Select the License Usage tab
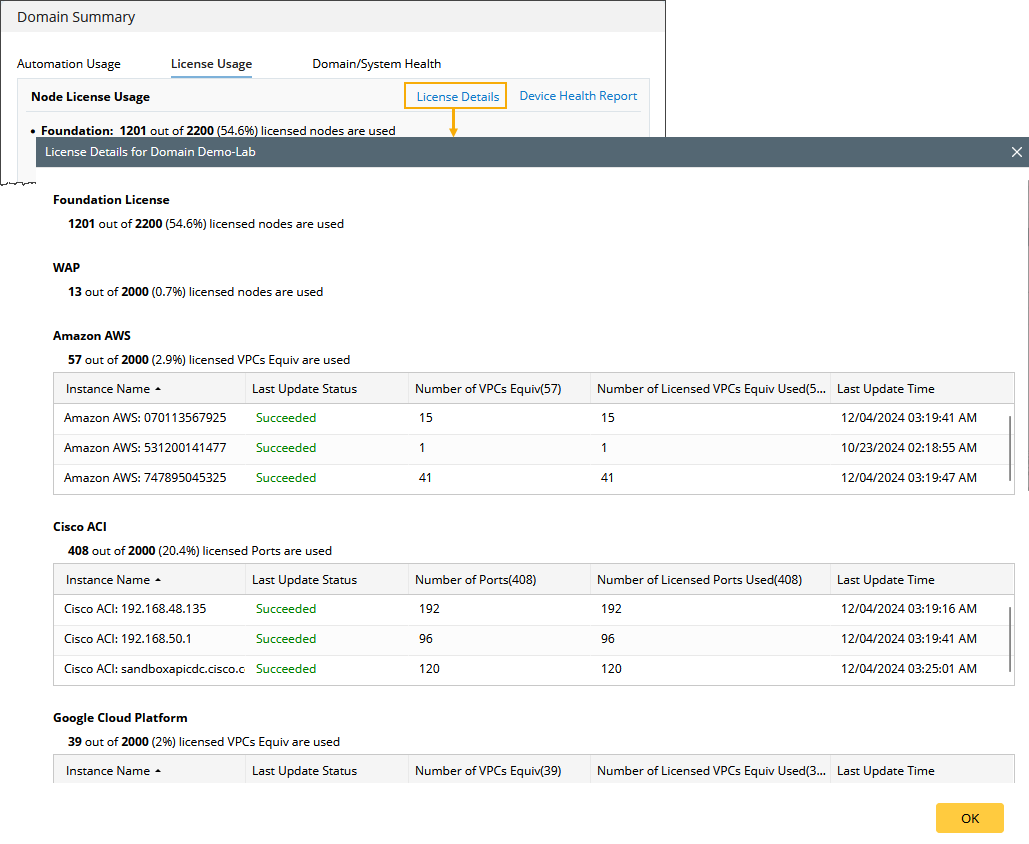 pyautogui.click(x=211, y=64)
